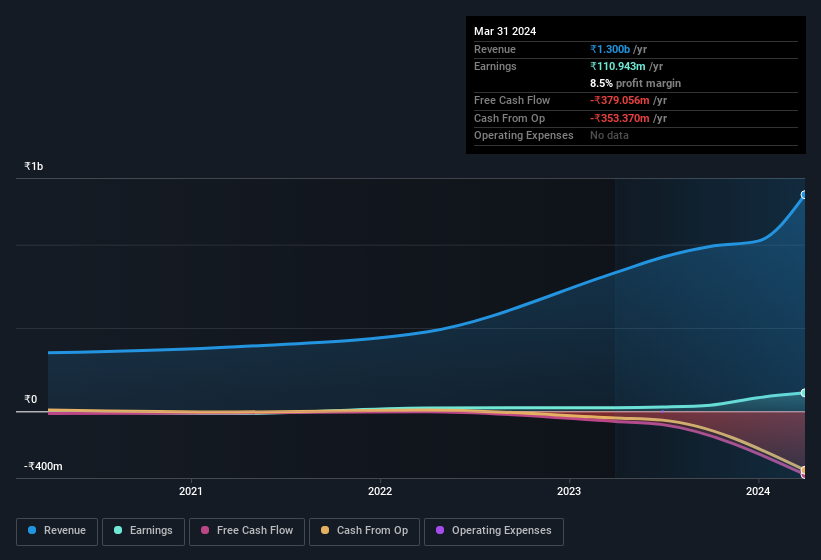
Task: Toggle the Free Cash Flow legend button
Action: click(247, 531)
